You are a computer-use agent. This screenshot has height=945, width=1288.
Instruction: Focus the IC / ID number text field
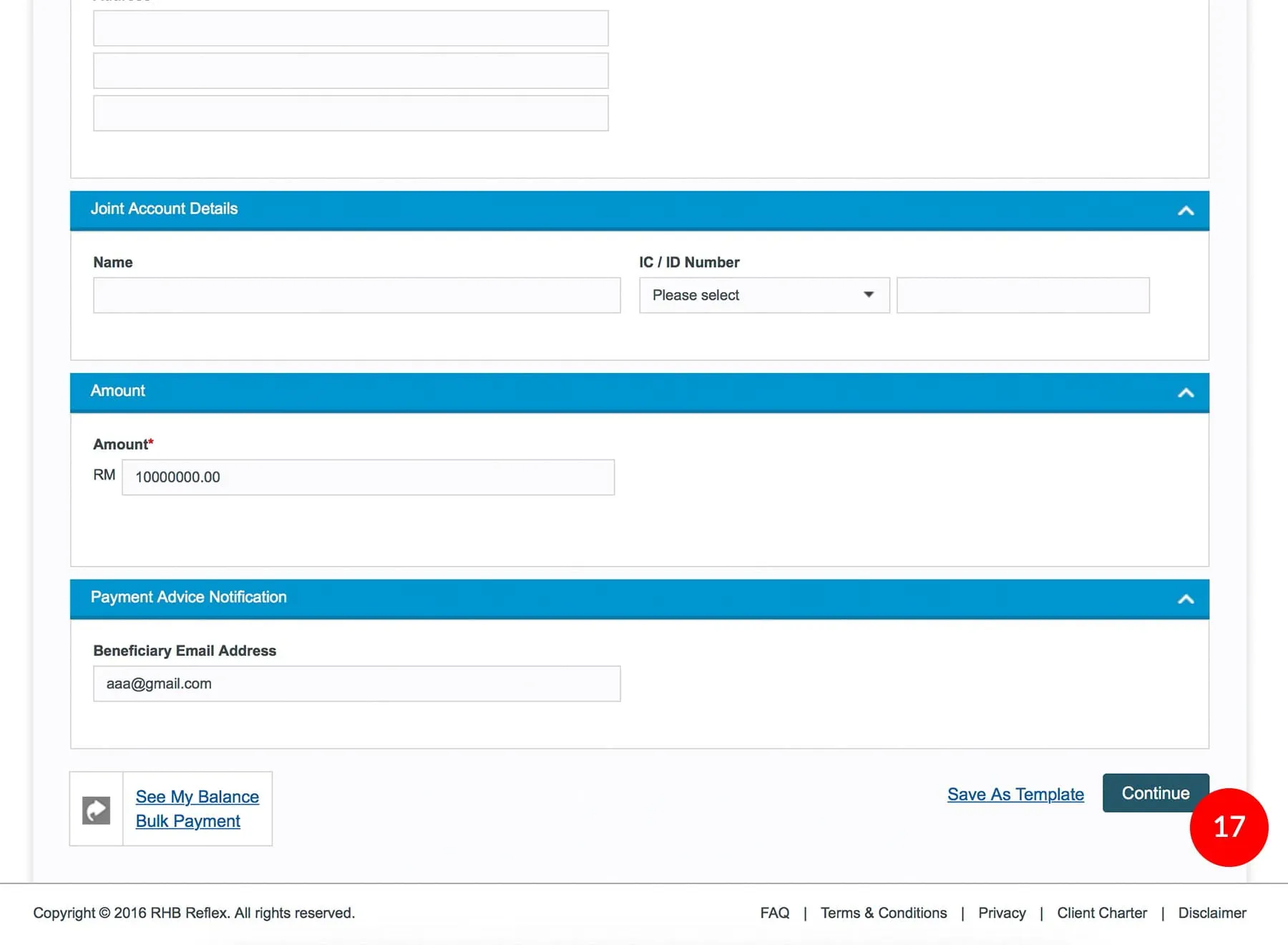coord(1023,295)
